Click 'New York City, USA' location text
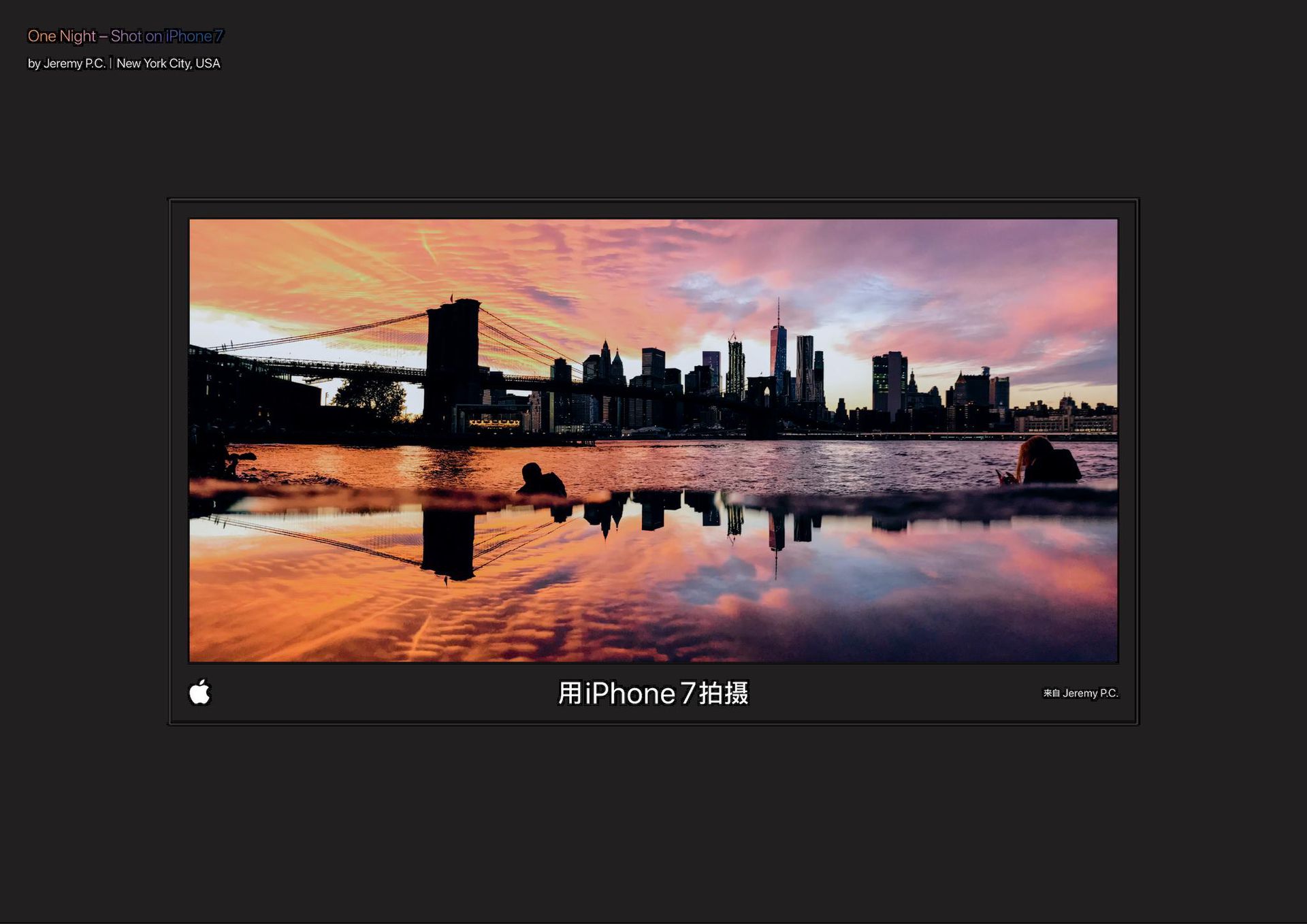This screenshot has height=924, width=1307. click(x=168, y=63)
